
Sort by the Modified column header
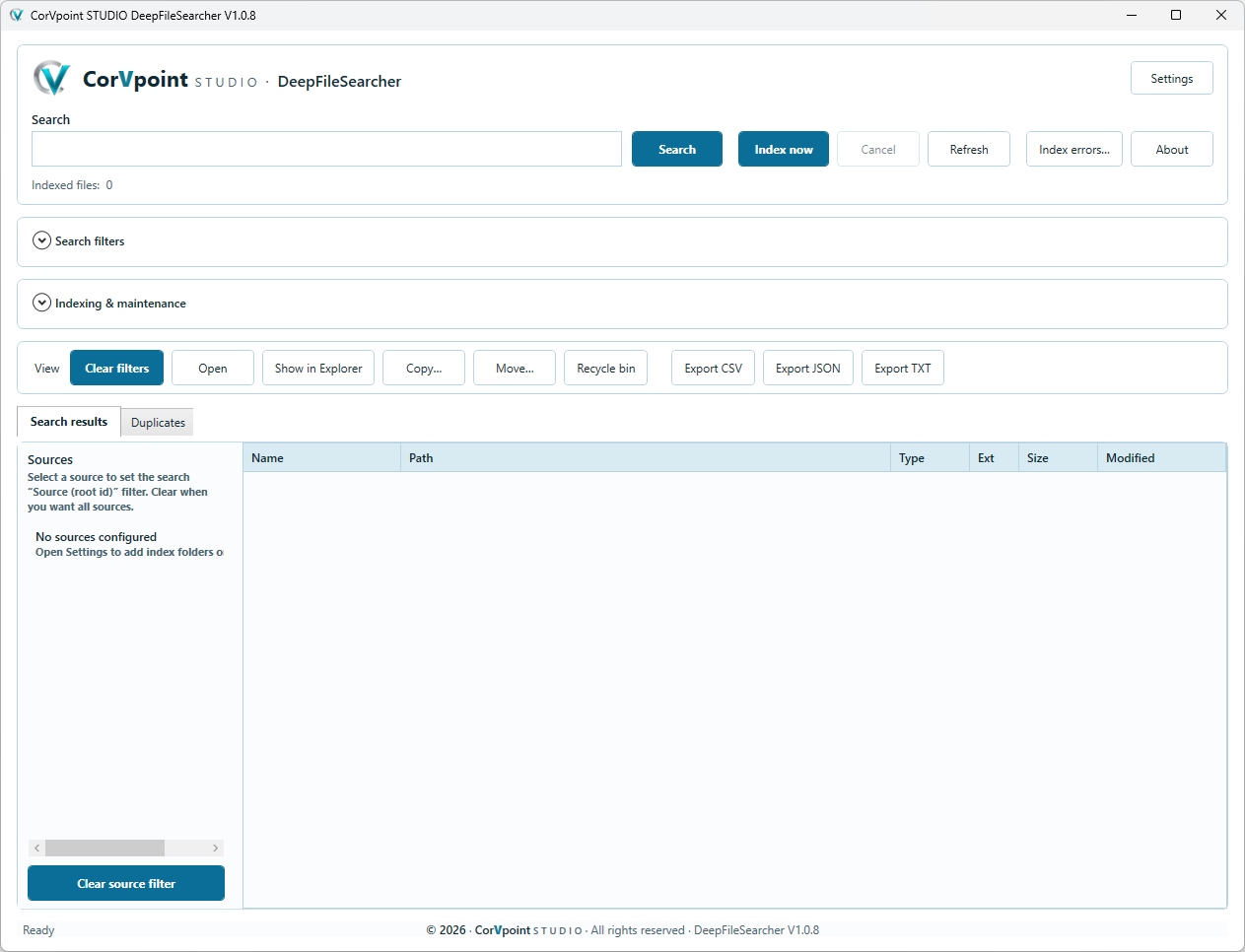1161,457
